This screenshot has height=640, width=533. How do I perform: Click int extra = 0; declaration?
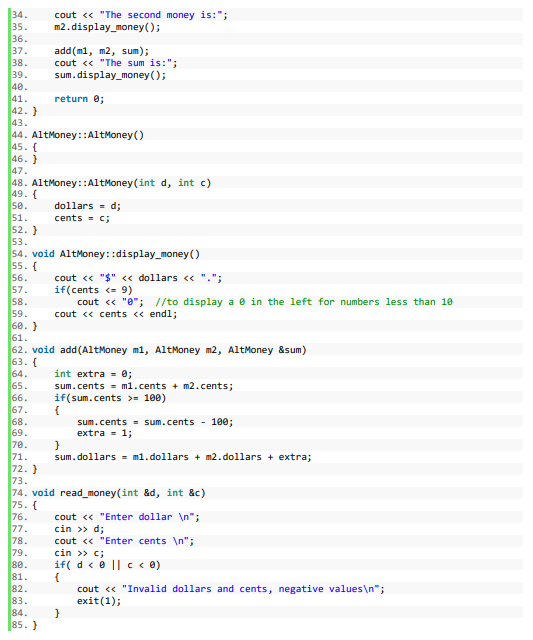click(x=93, y=374)
